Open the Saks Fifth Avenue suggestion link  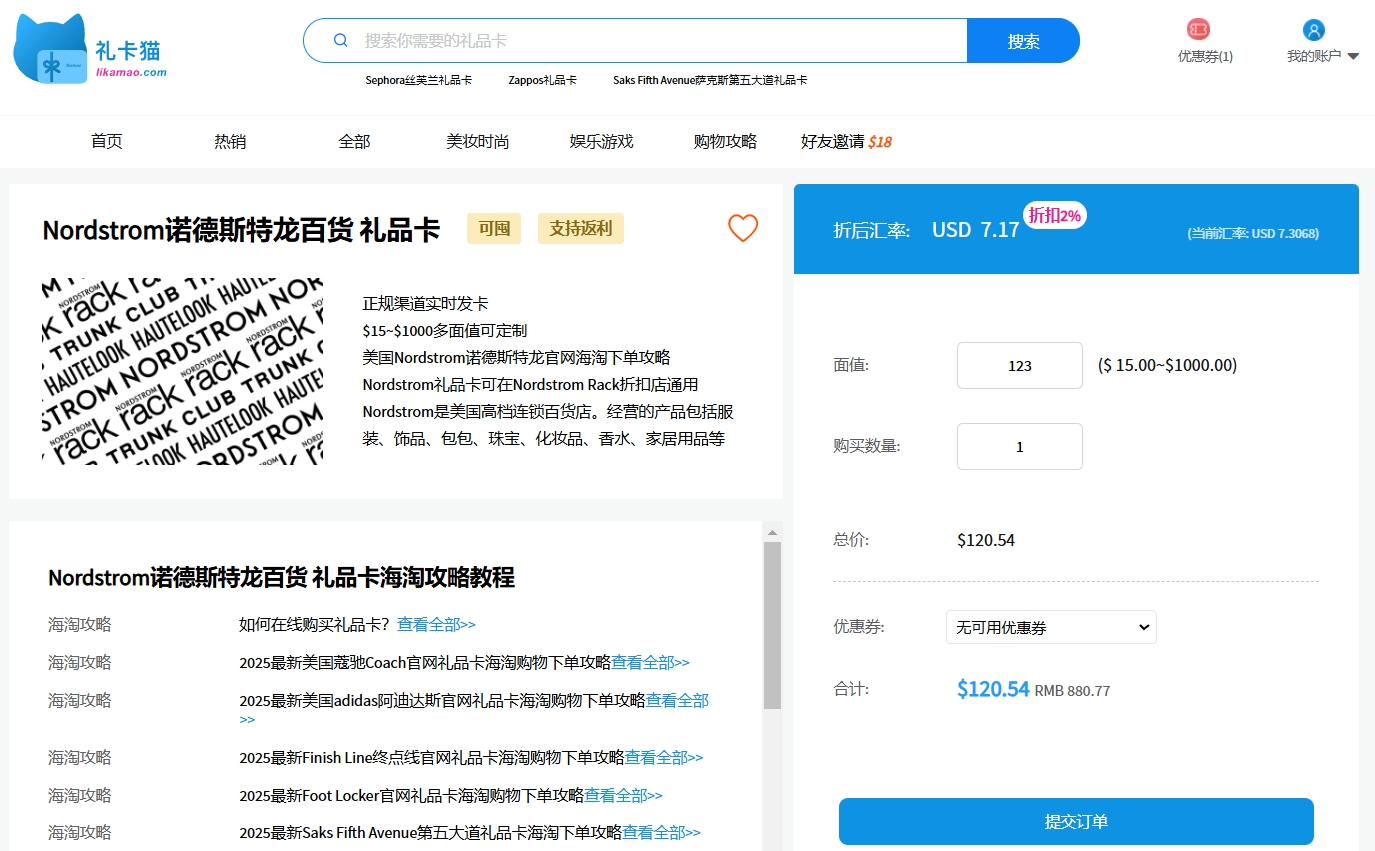[709, 80]
